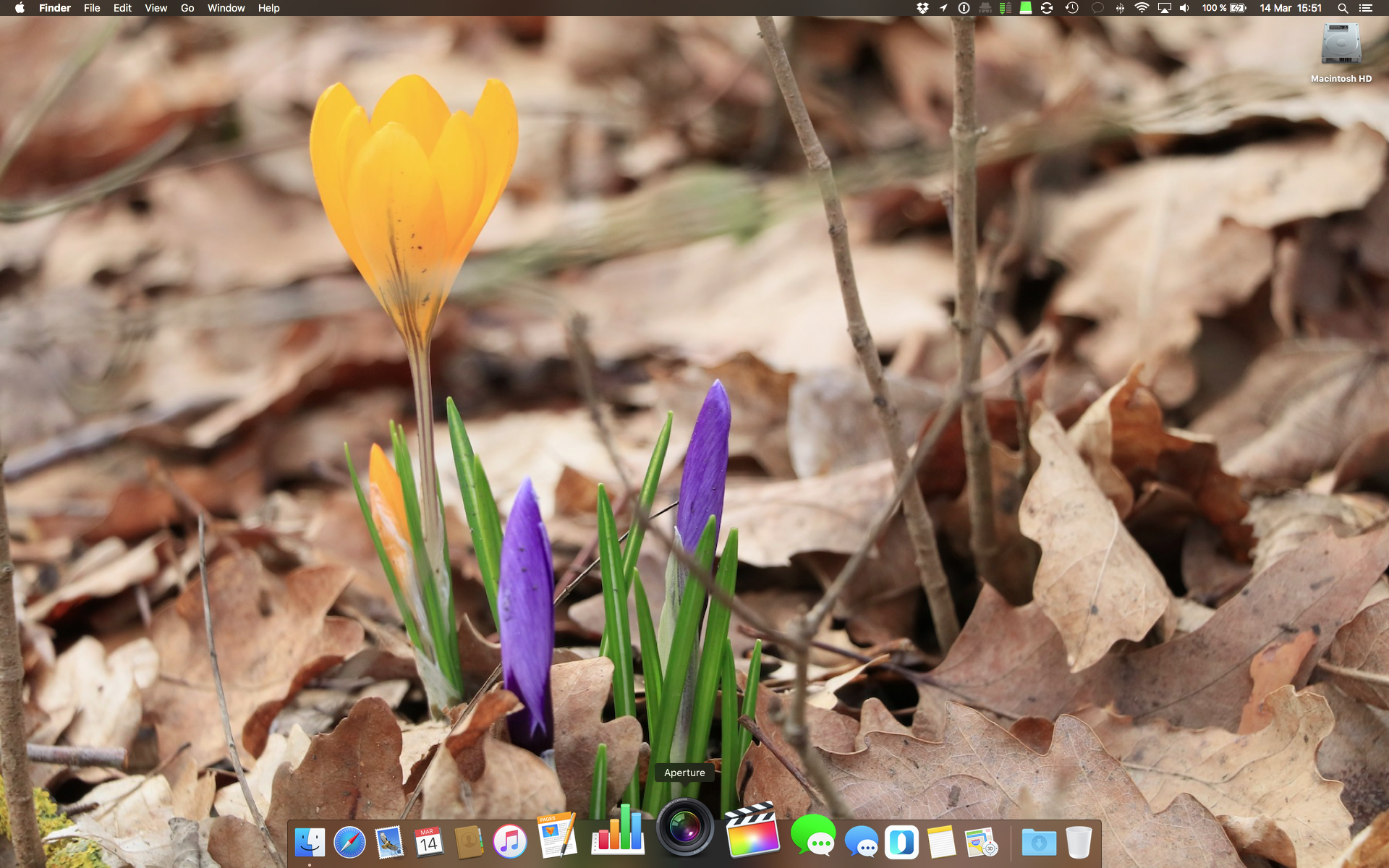Image resolution: width=1389 pixels, height=868 pixels.
Task: Open the Trash in the Dock
Action: (1078, 842)
